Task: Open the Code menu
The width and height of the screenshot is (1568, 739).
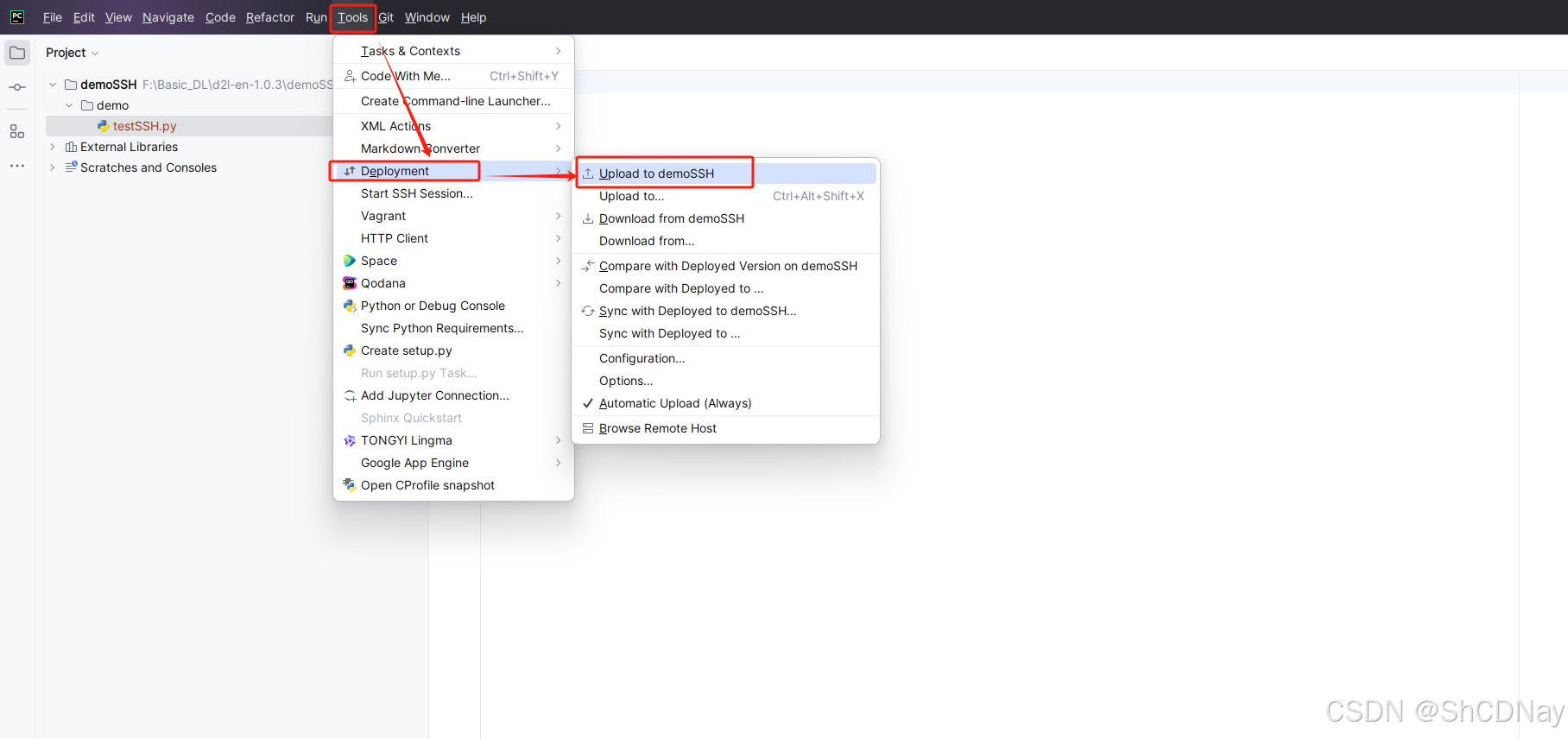Action: point(220,17)
